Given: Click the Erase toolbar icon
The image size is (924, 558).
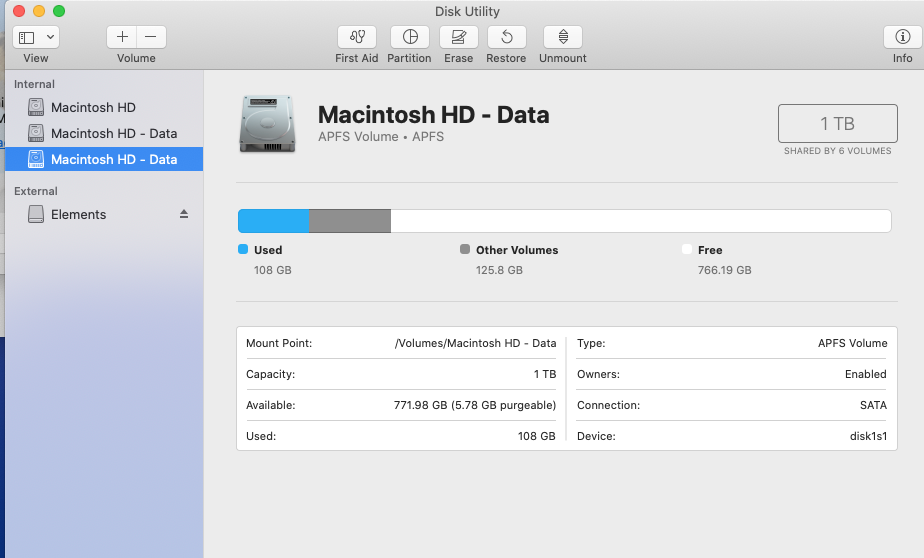Looking at the screenshot, I should pyautogui.click(x=458, y=37).
